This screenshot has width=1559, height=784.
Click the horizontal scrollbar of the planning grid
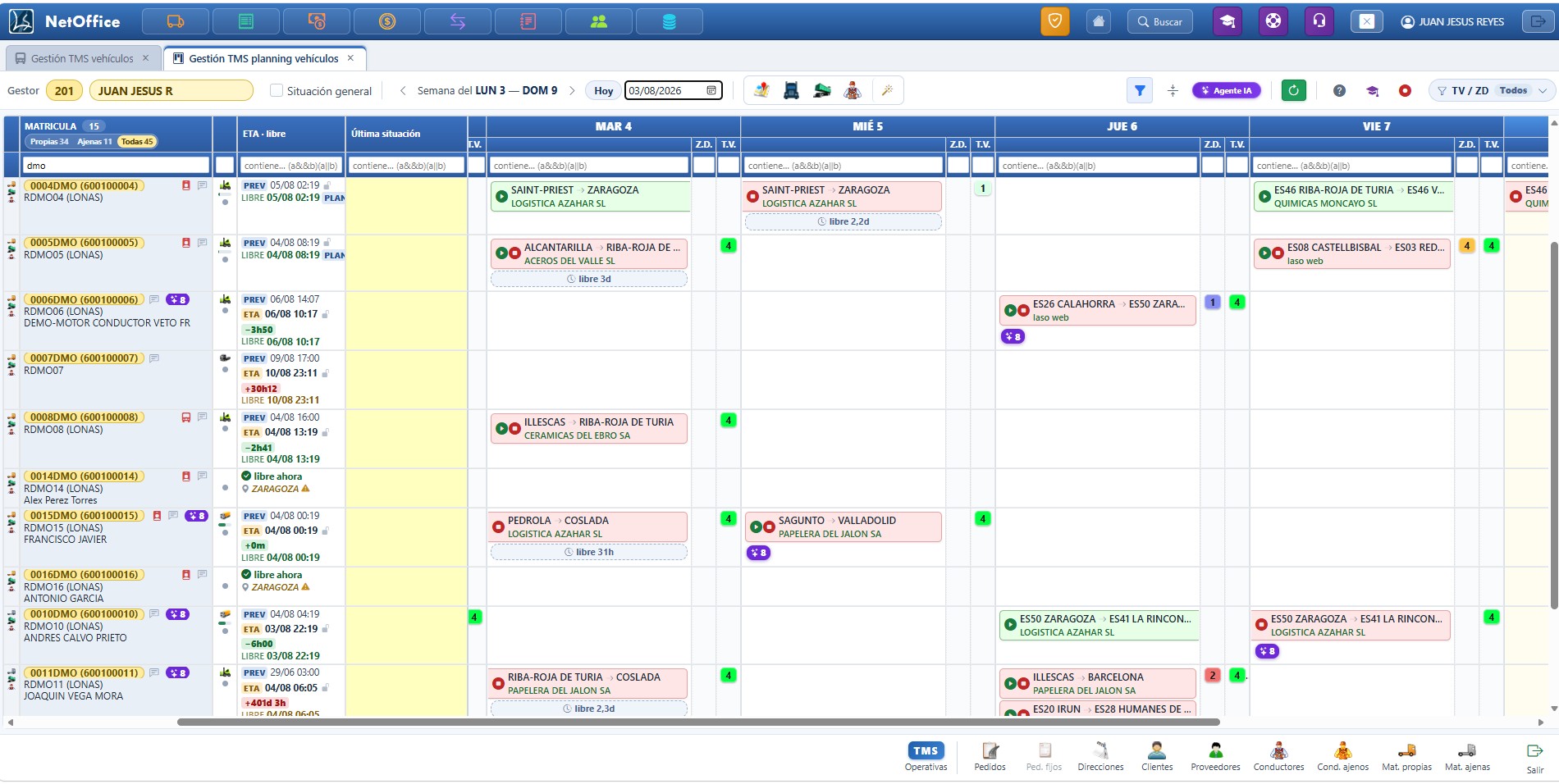[698, 722]
